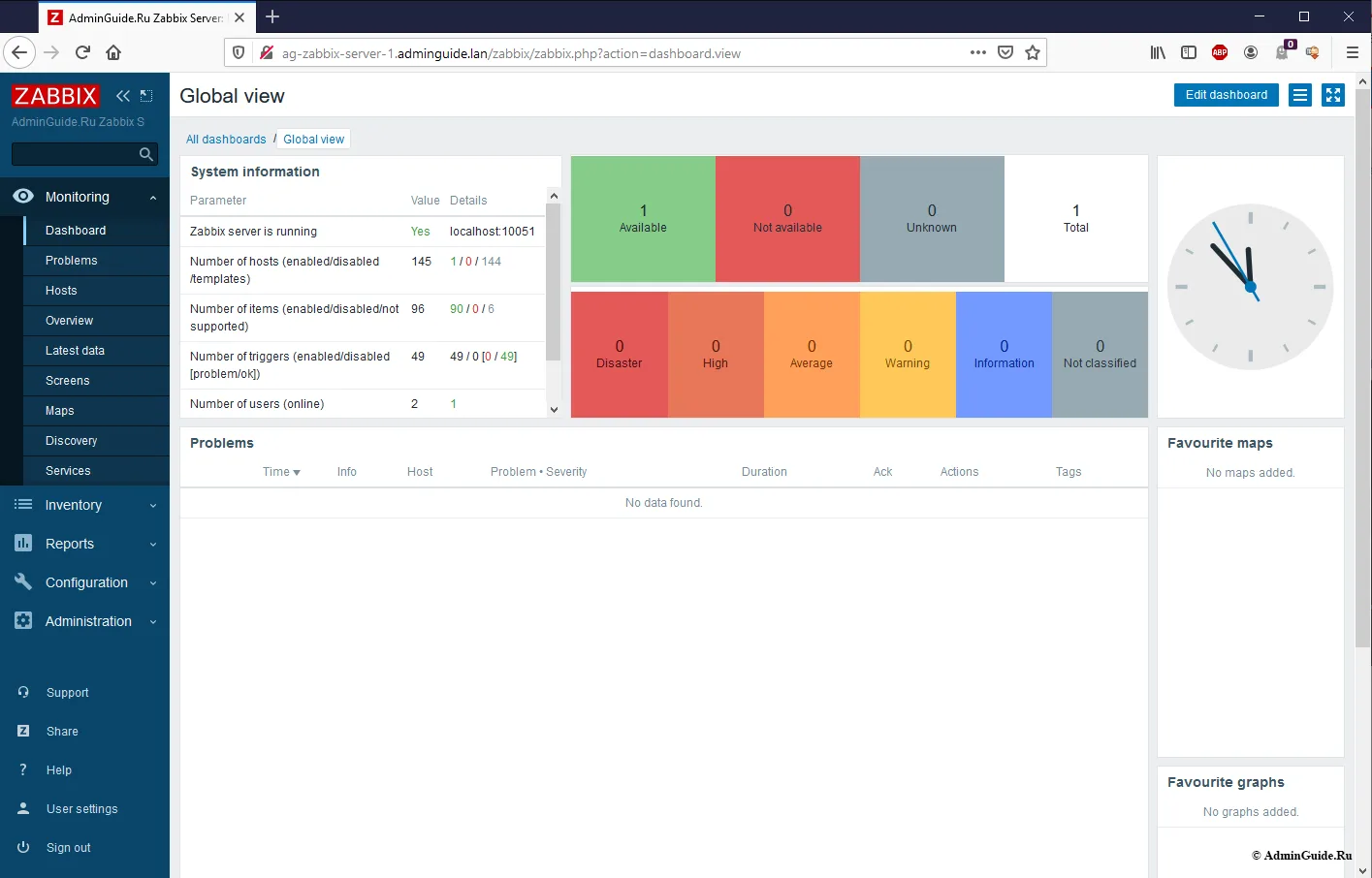Viewport: 1372px width, 878px height.
Task: Open the Support link
Action: point(67,693)
